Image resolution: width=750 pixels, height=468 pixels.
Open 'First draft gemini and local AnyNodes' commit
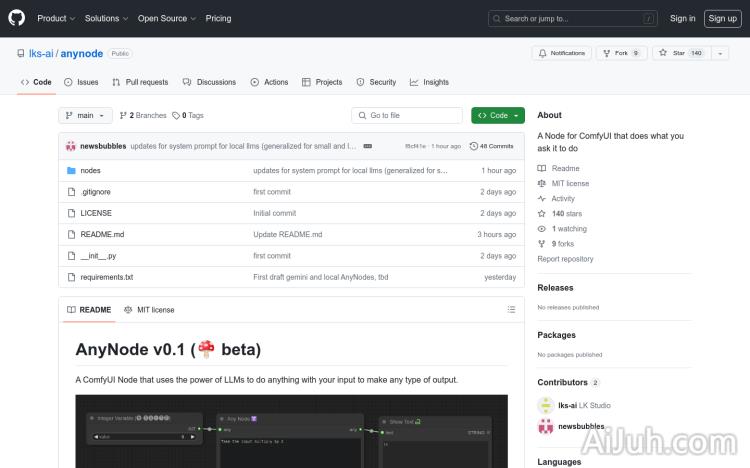click(x=320, y=277)
